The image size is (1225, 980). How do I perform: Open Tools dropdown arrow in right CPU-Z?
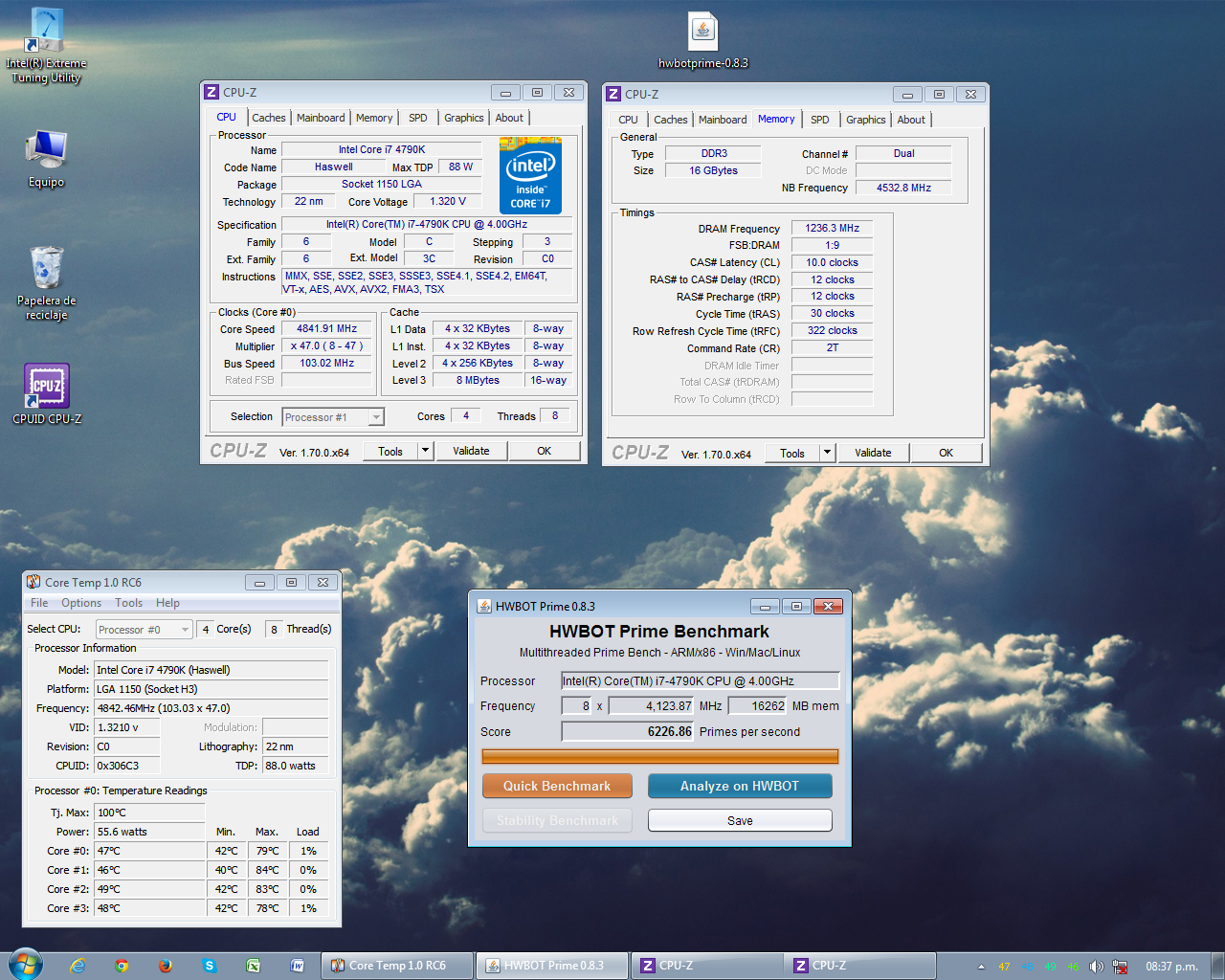pyautogui.click(x=828, y=453)
